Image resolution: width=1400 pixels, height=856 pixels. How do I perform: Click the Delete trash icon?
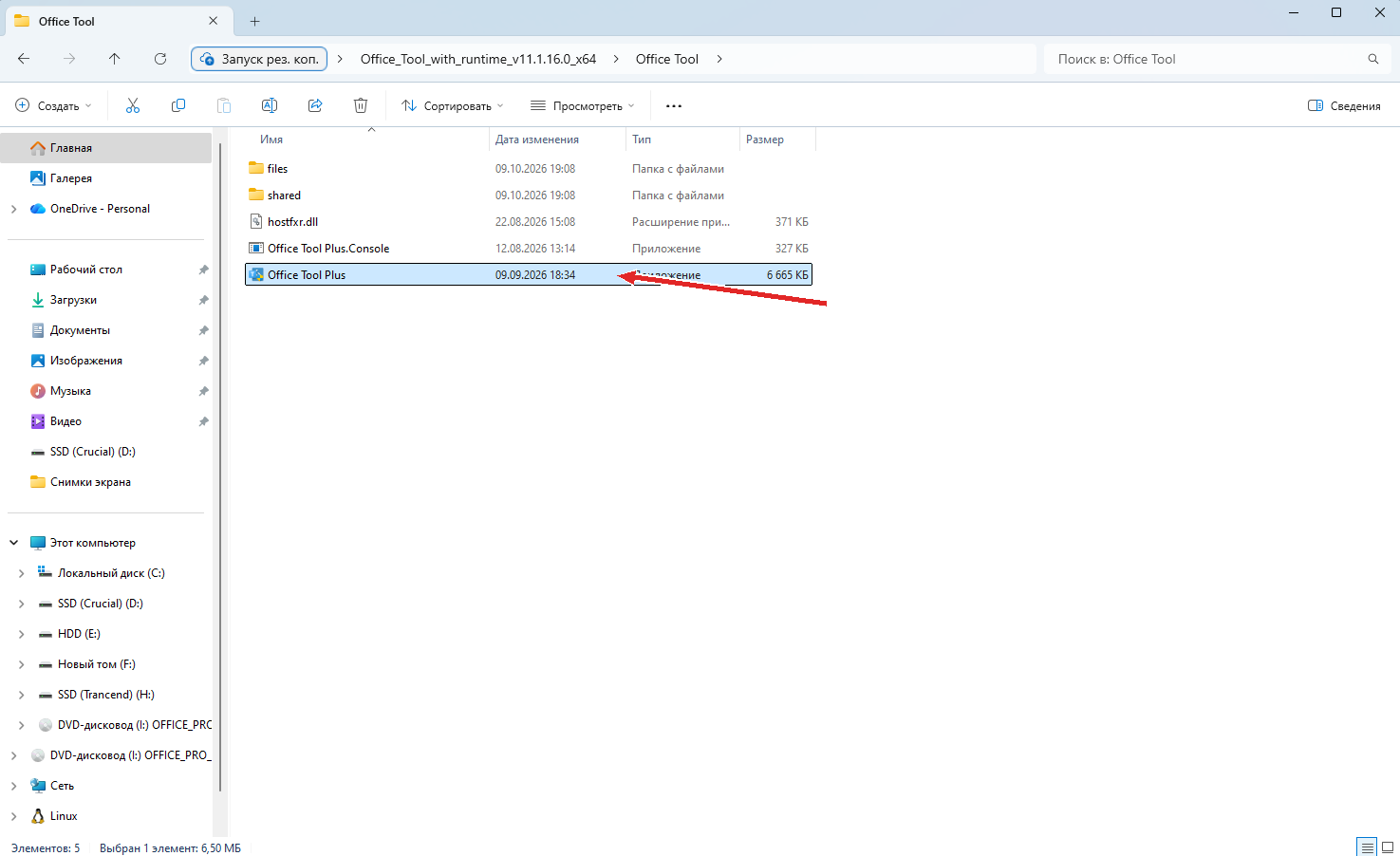(x=361, y=105)
